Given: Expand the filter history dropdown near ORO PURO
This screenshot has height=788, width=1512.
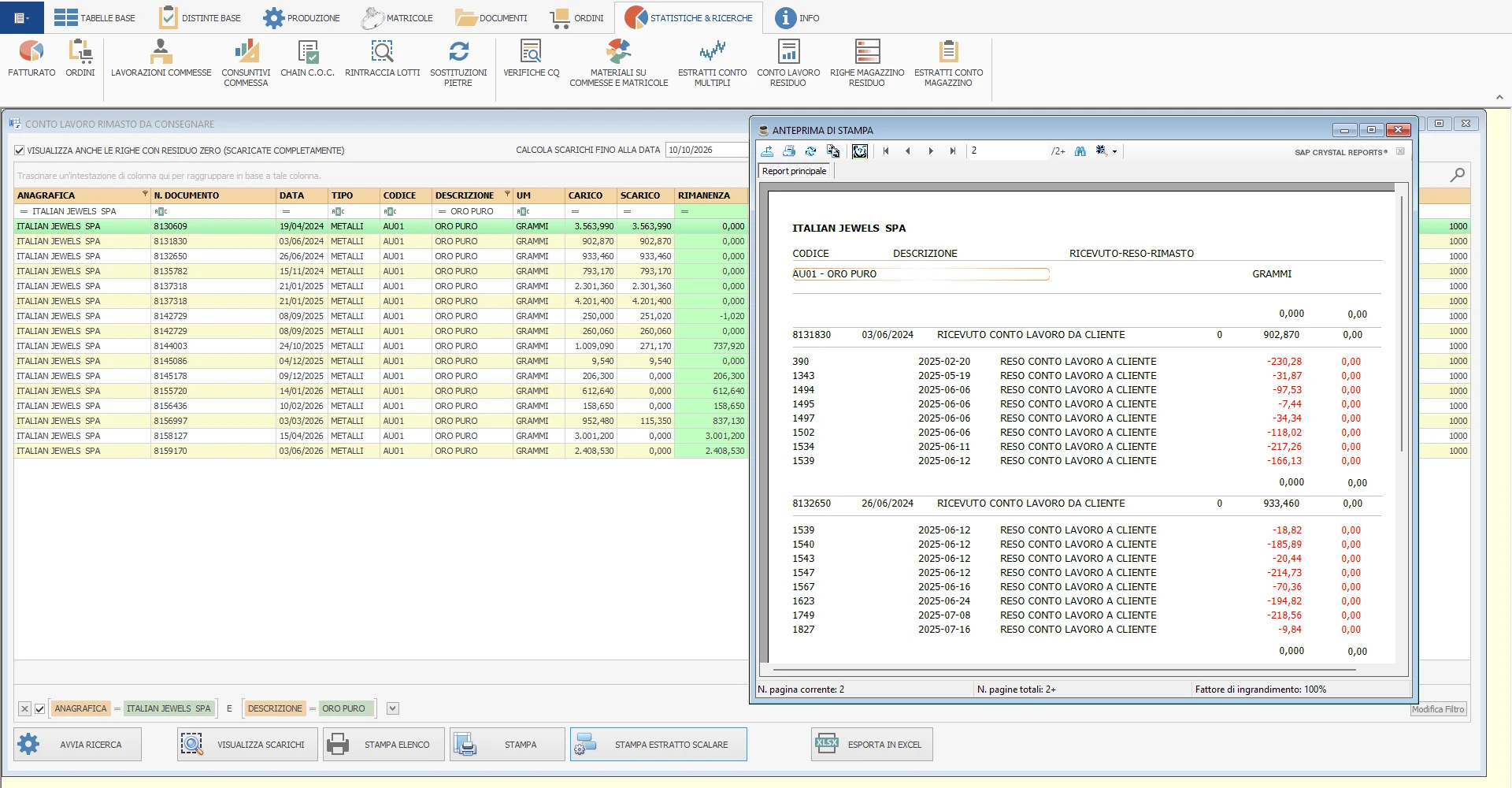Looking at the screenshot, I should (393, 708).
